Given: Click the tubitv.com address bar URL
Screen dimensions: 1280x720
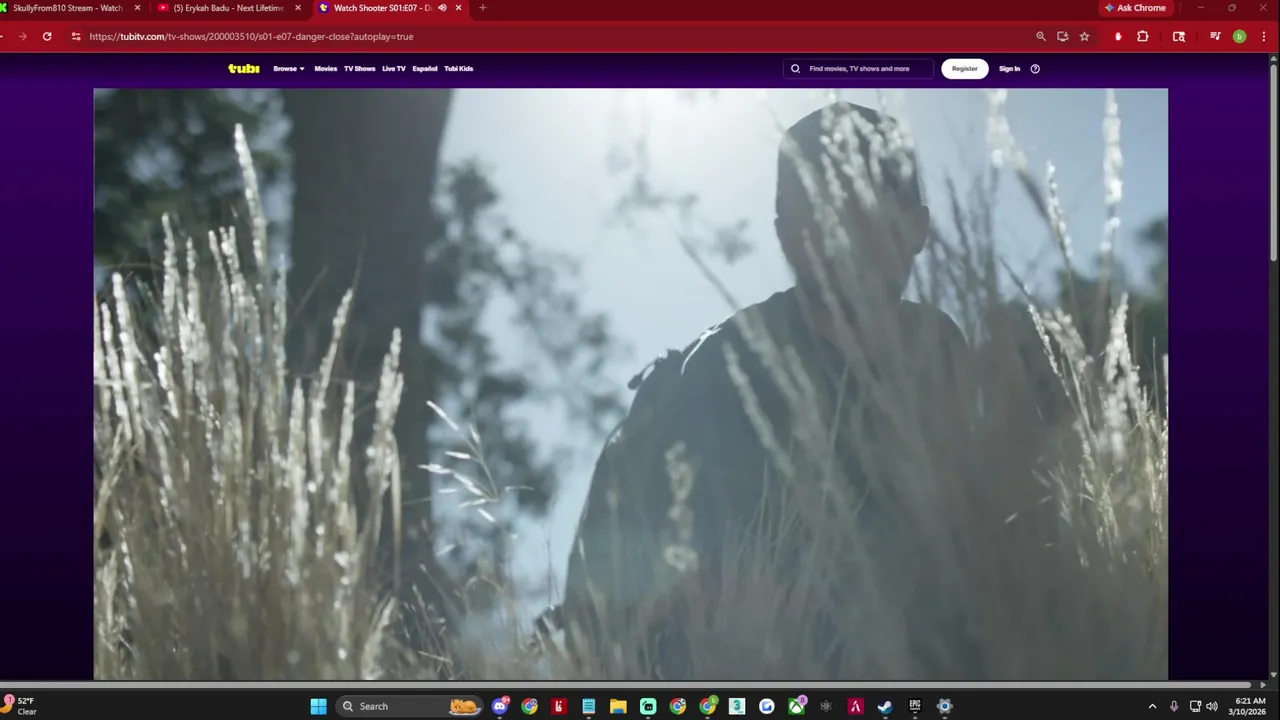Looking at the screenshot, I should coord(251,36).
